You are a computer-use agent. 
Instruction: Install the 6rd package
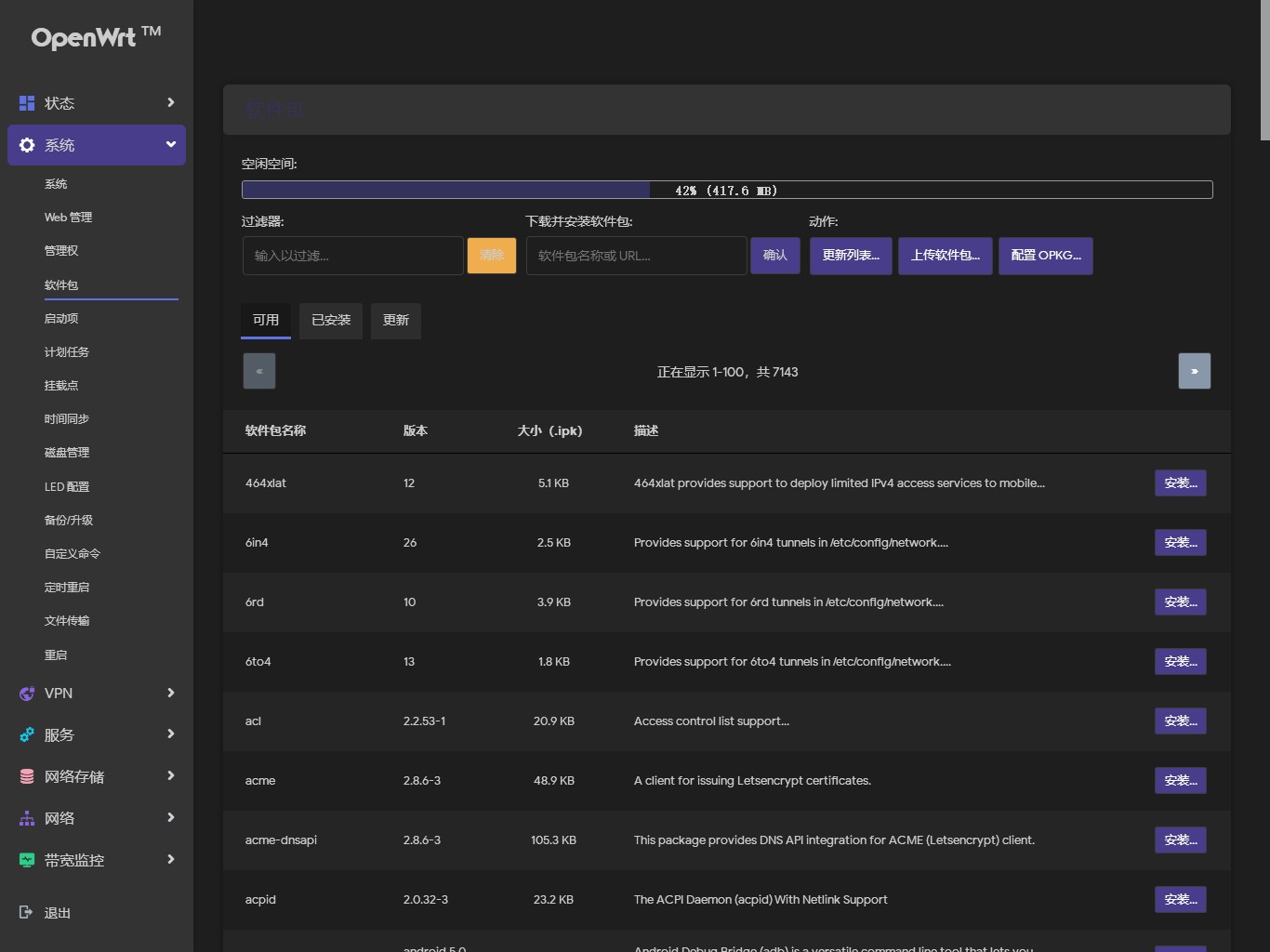coord(1181,602)
